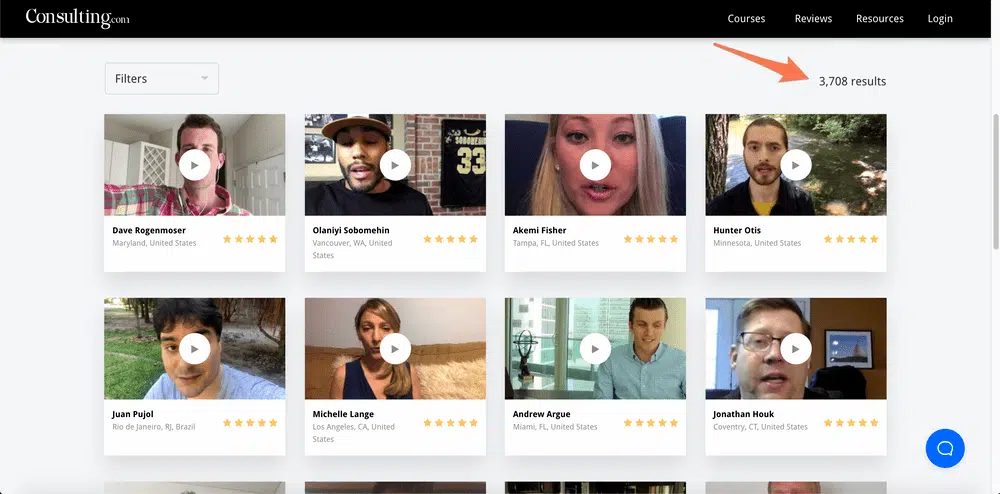
Task: Play Michelle Lange's video review
Action: point(395,349)
